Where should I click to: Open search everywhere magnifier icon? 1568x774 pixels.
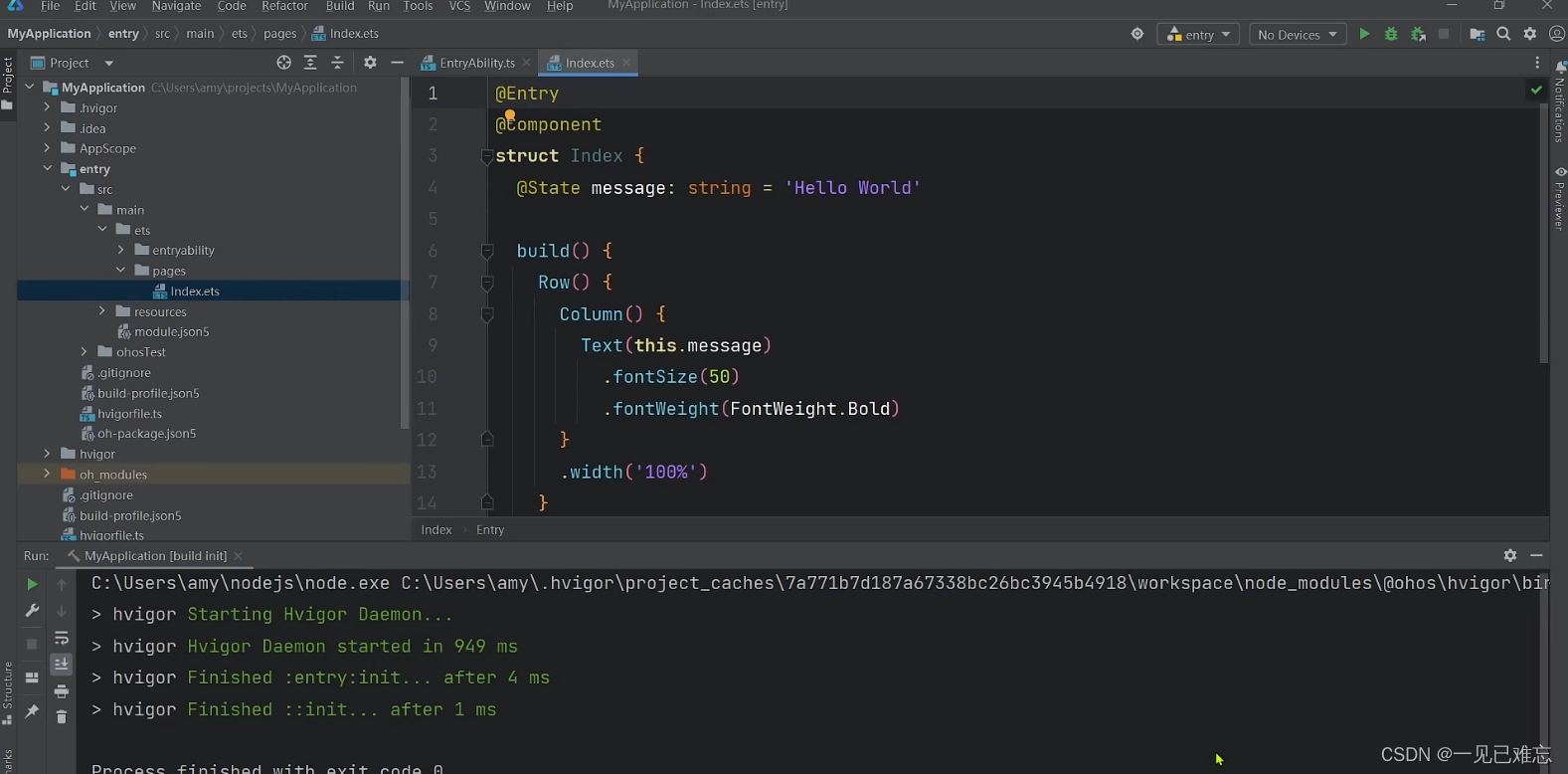[x=1503, y=34]
